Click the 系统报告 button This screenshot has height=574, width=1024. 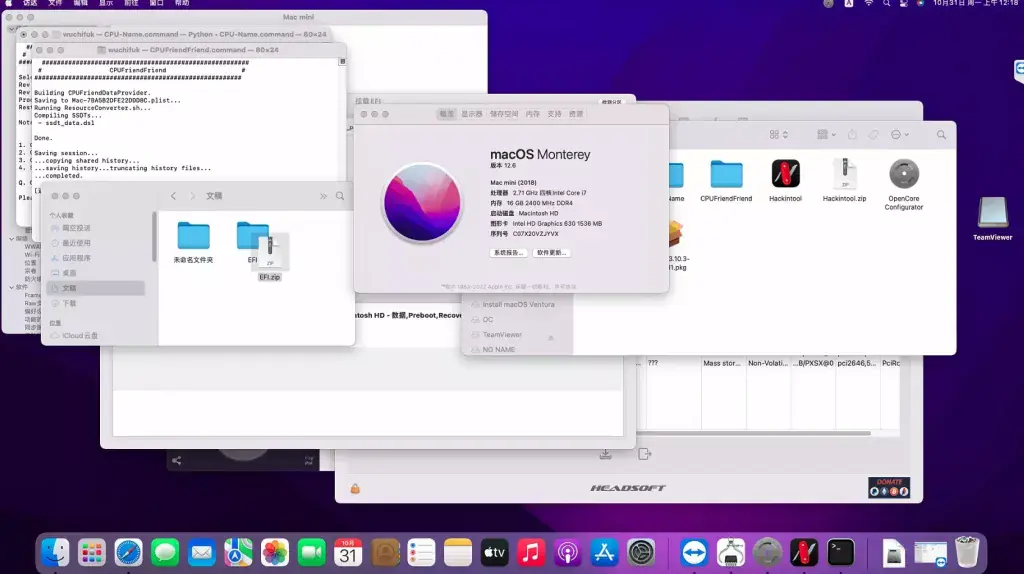[508, 253]
